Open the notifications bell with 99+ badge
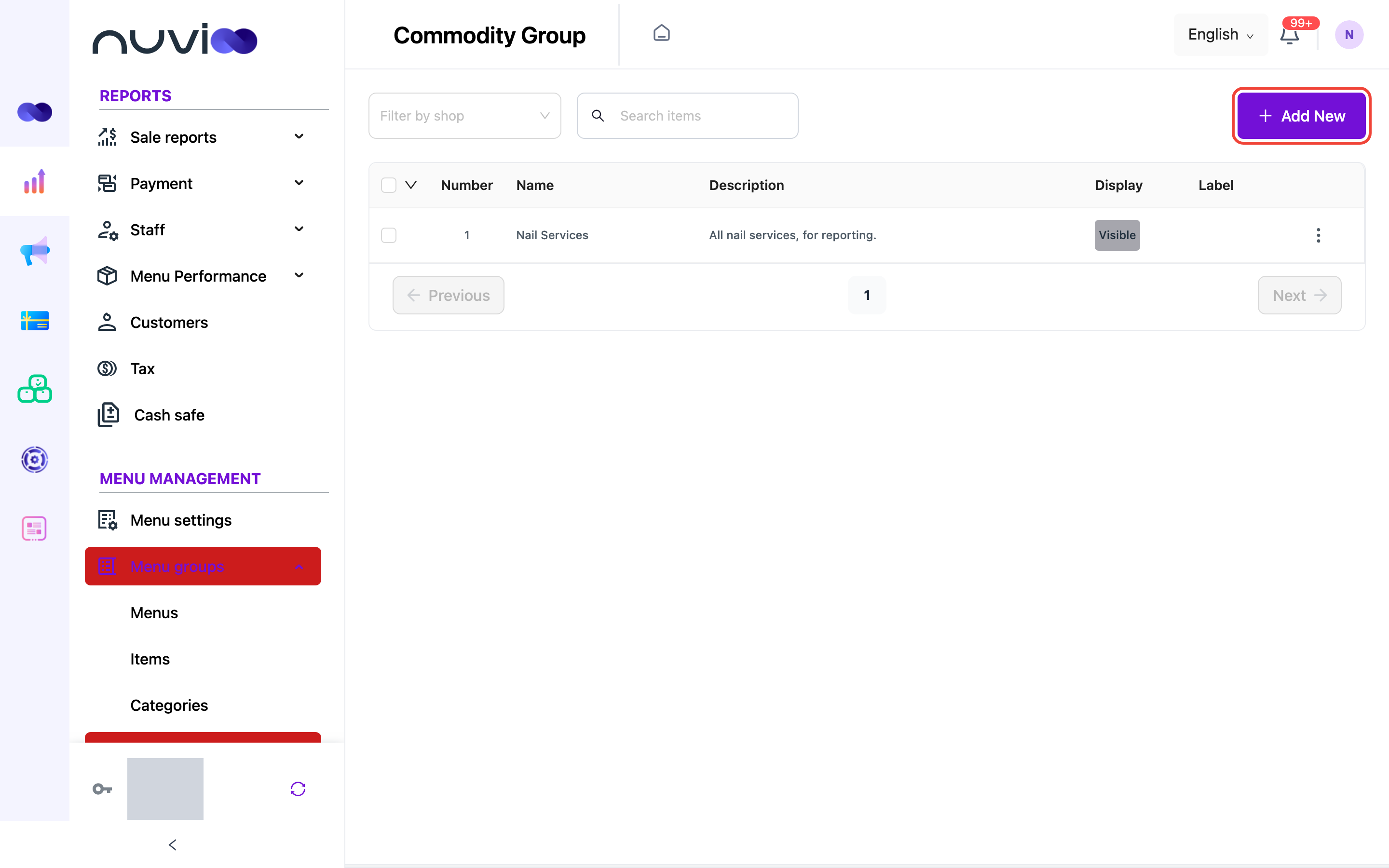Image resolution: width=1389 pixels, height=868 pixels. [x=1290, y=35]
